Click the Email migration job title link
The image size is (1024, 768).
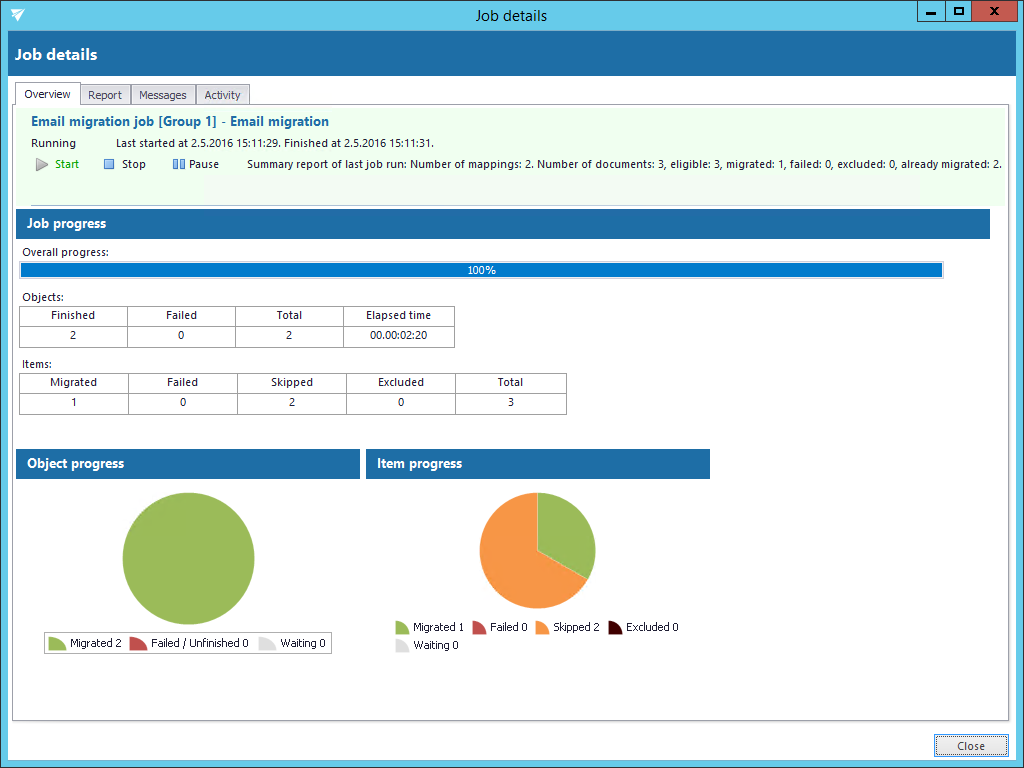pos(180,121)
